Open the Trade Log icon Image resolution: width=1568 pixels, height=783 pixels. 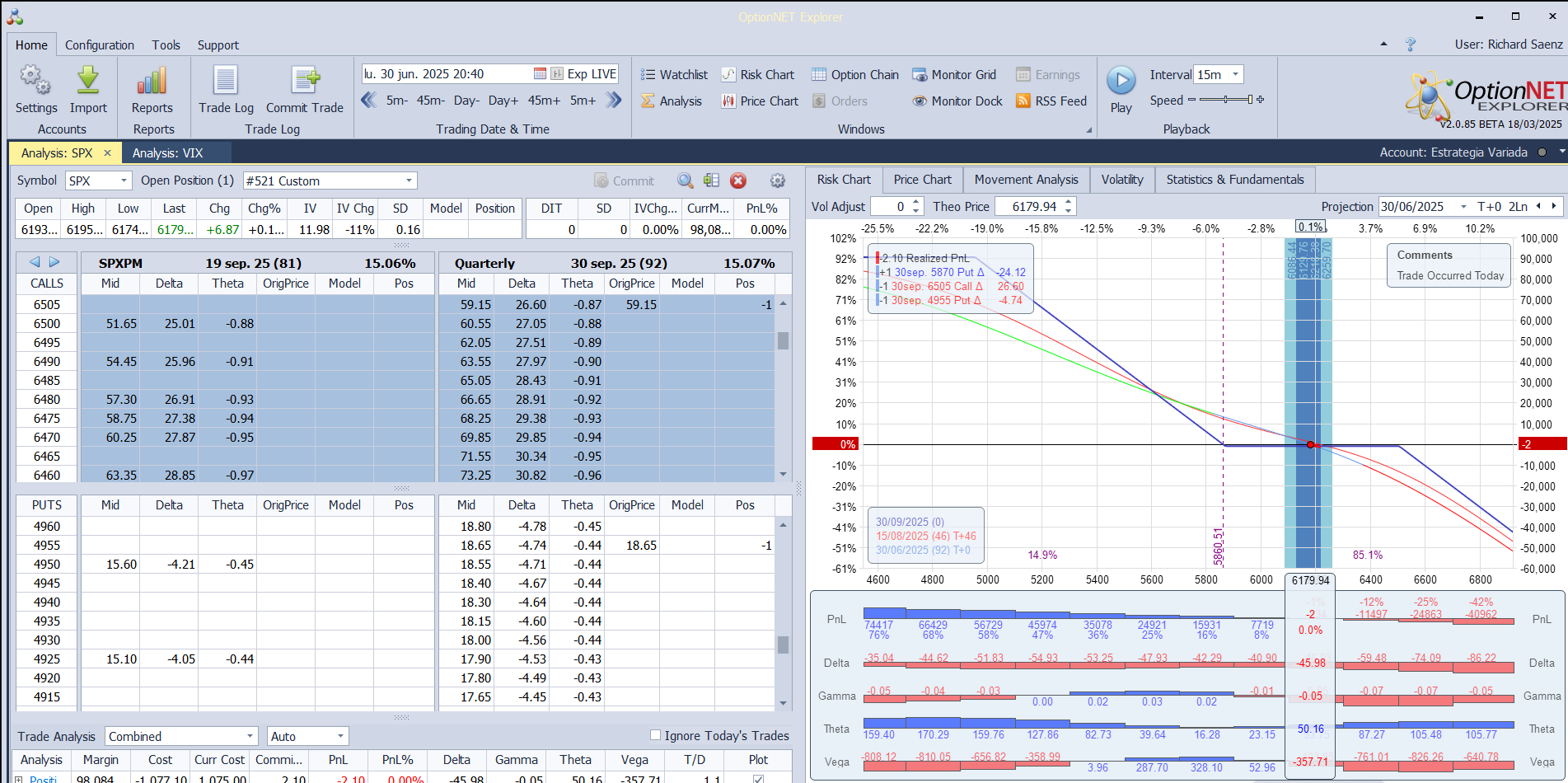tap(226, 81)
